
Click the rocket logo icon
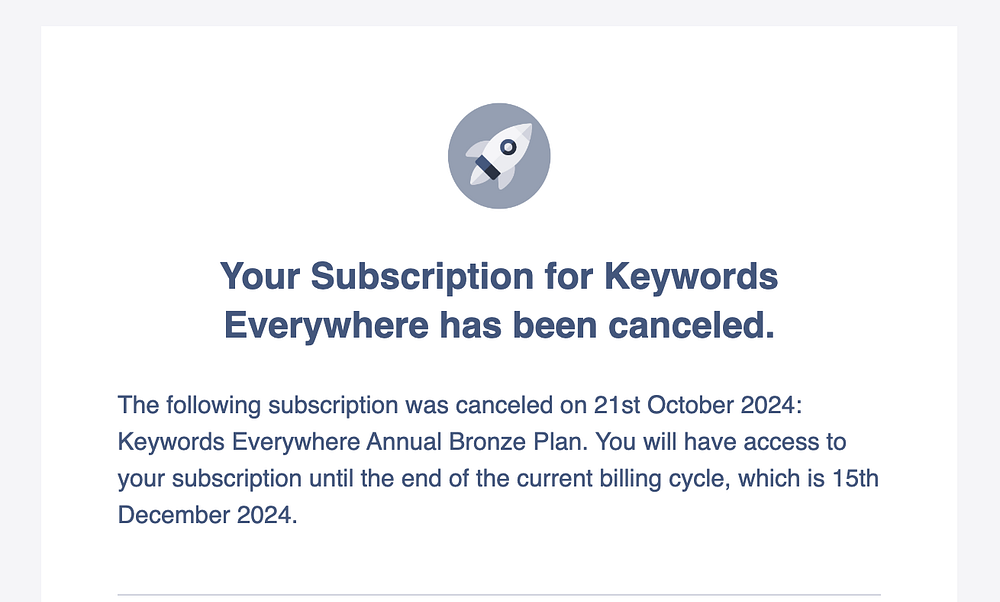(499, 157)
